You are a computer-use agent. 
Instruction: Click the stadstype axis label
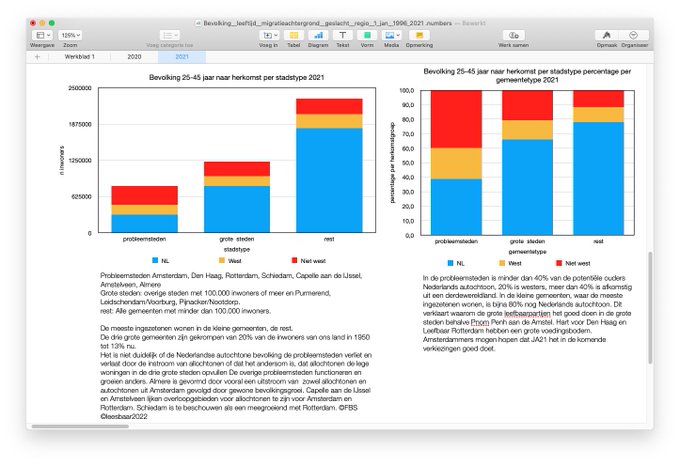(x=237, y=249)
